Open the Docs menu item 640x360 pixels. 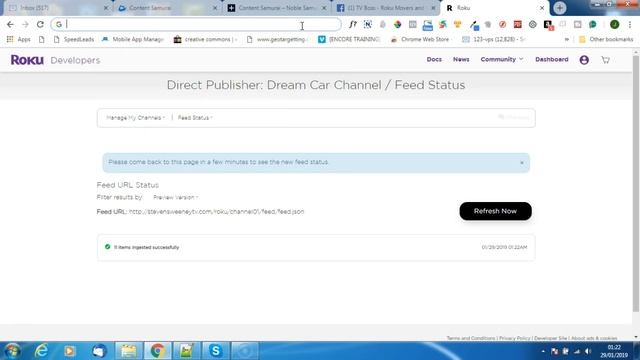click(x=434, y=60)
